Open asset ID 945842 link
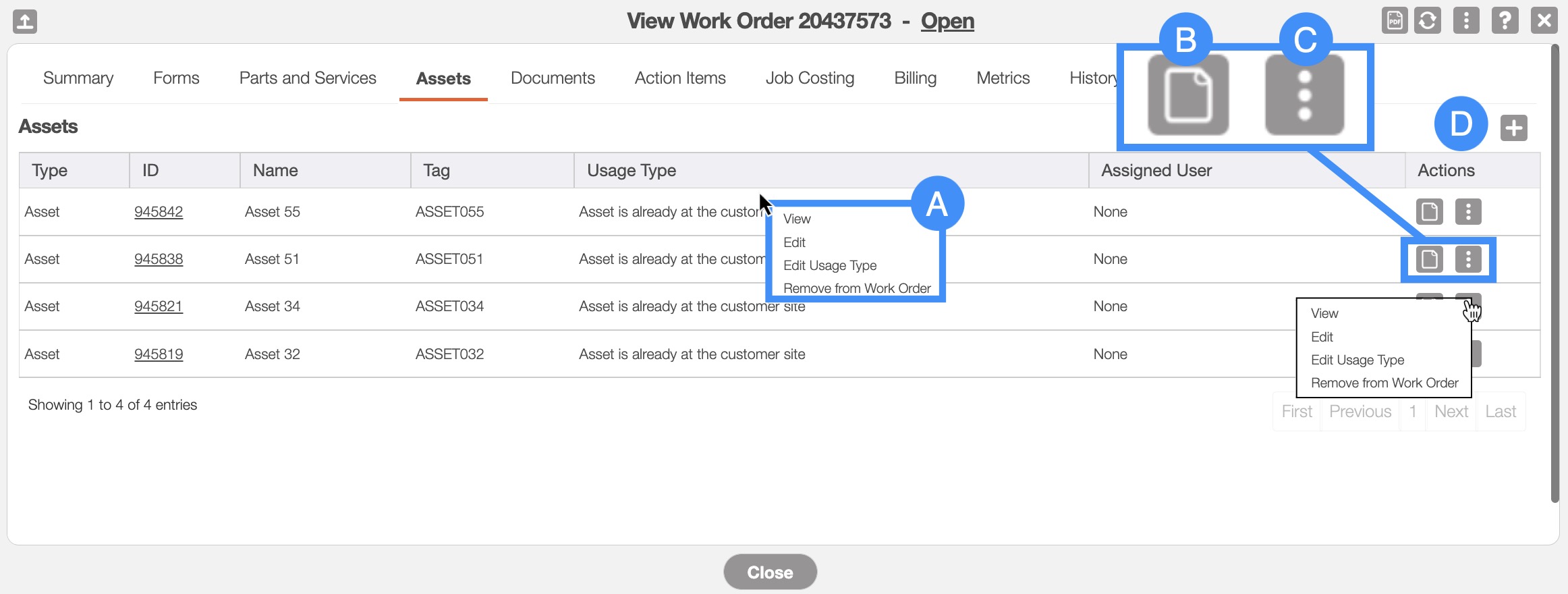The width and height of the screenshot is (1568, 594). pyautogui.click(x=159, y=212)
